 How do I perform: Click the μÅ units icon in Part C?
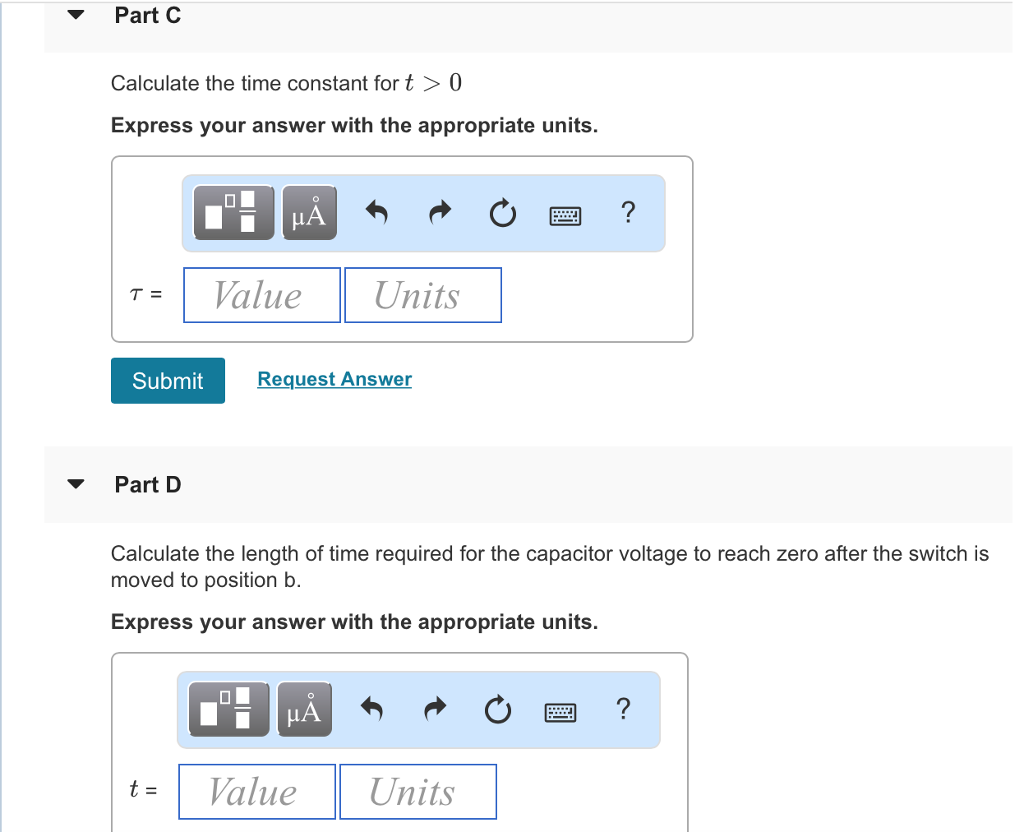(308, 212)
